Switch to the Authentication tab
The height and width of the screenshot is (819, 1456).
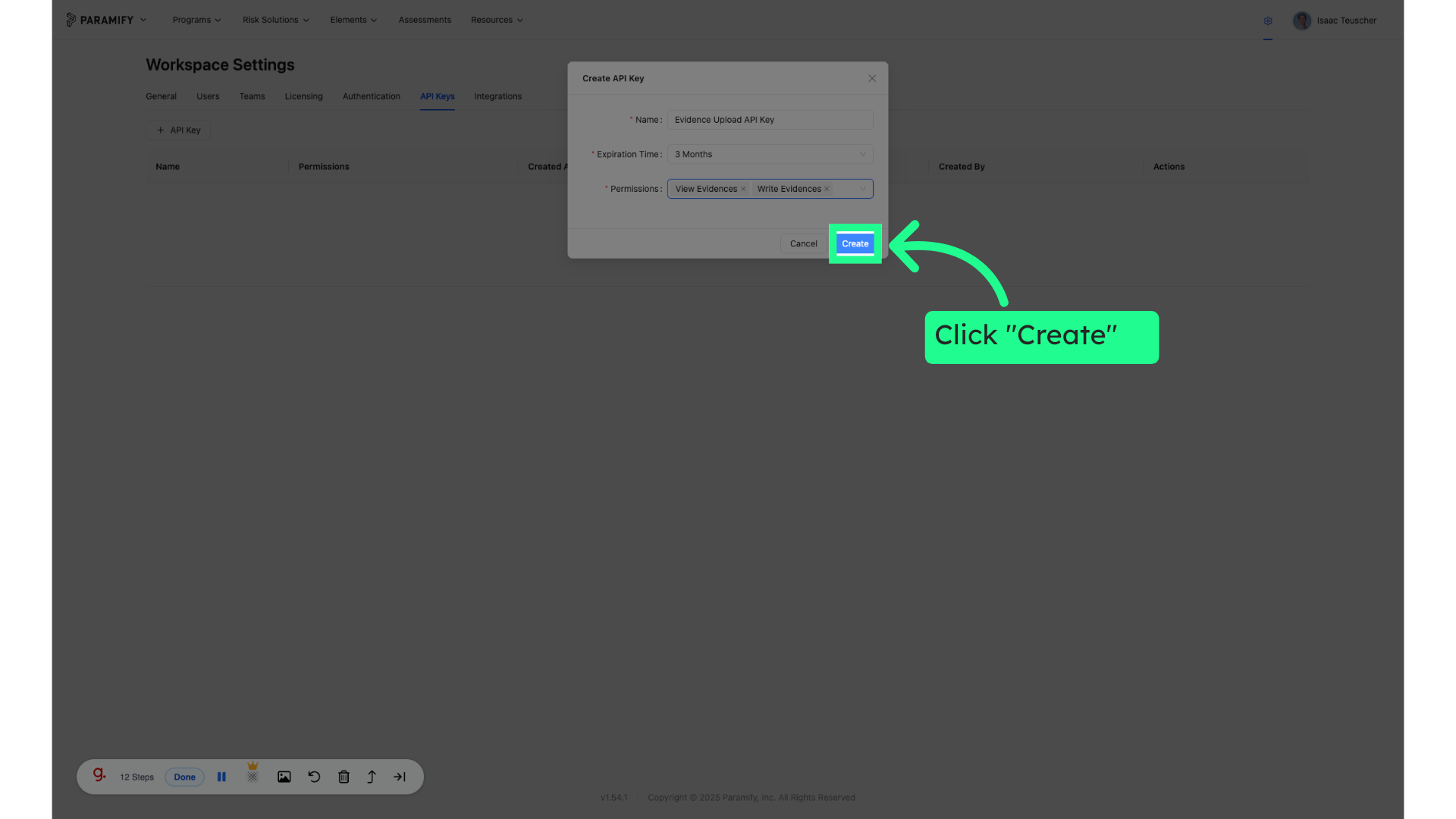[371, 96]
